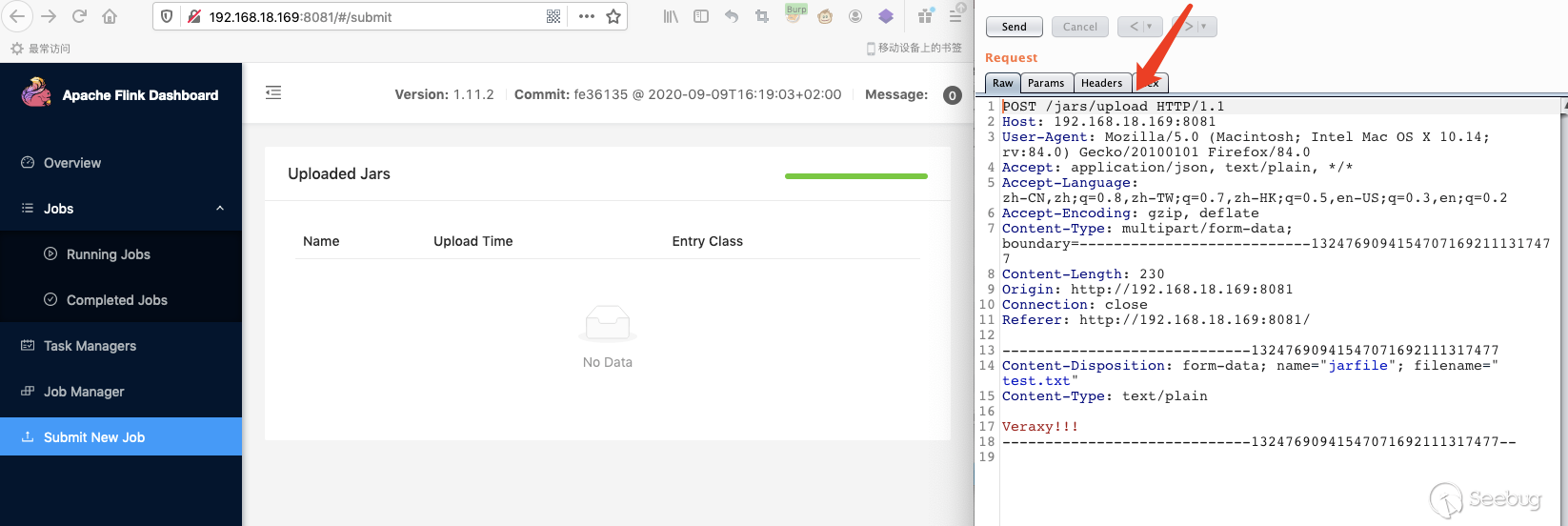Click the Origin header line
Screen dimensions: 1568x526
tap(1148, 290)
